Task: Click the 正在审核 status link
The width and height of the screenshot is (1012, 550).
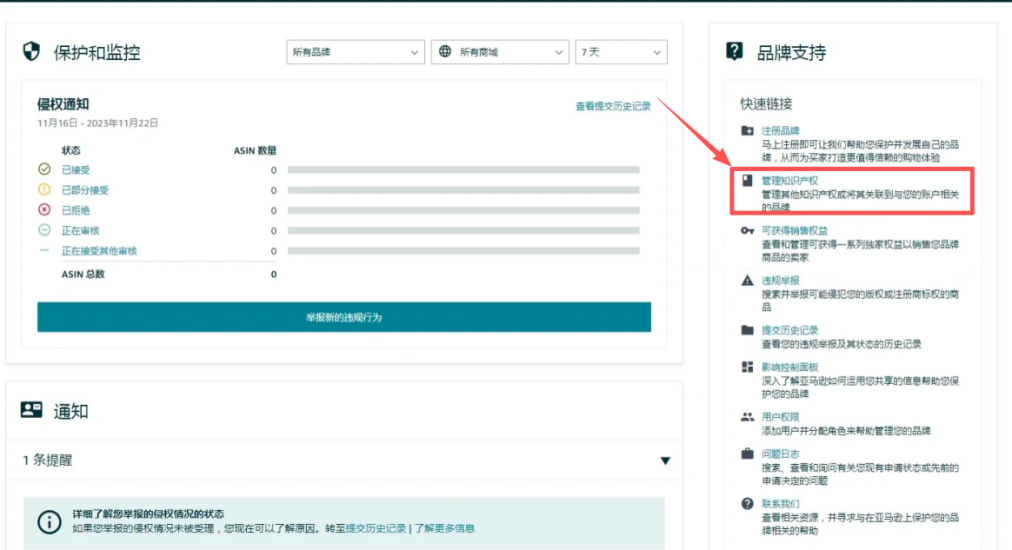Action: (80, 231)
